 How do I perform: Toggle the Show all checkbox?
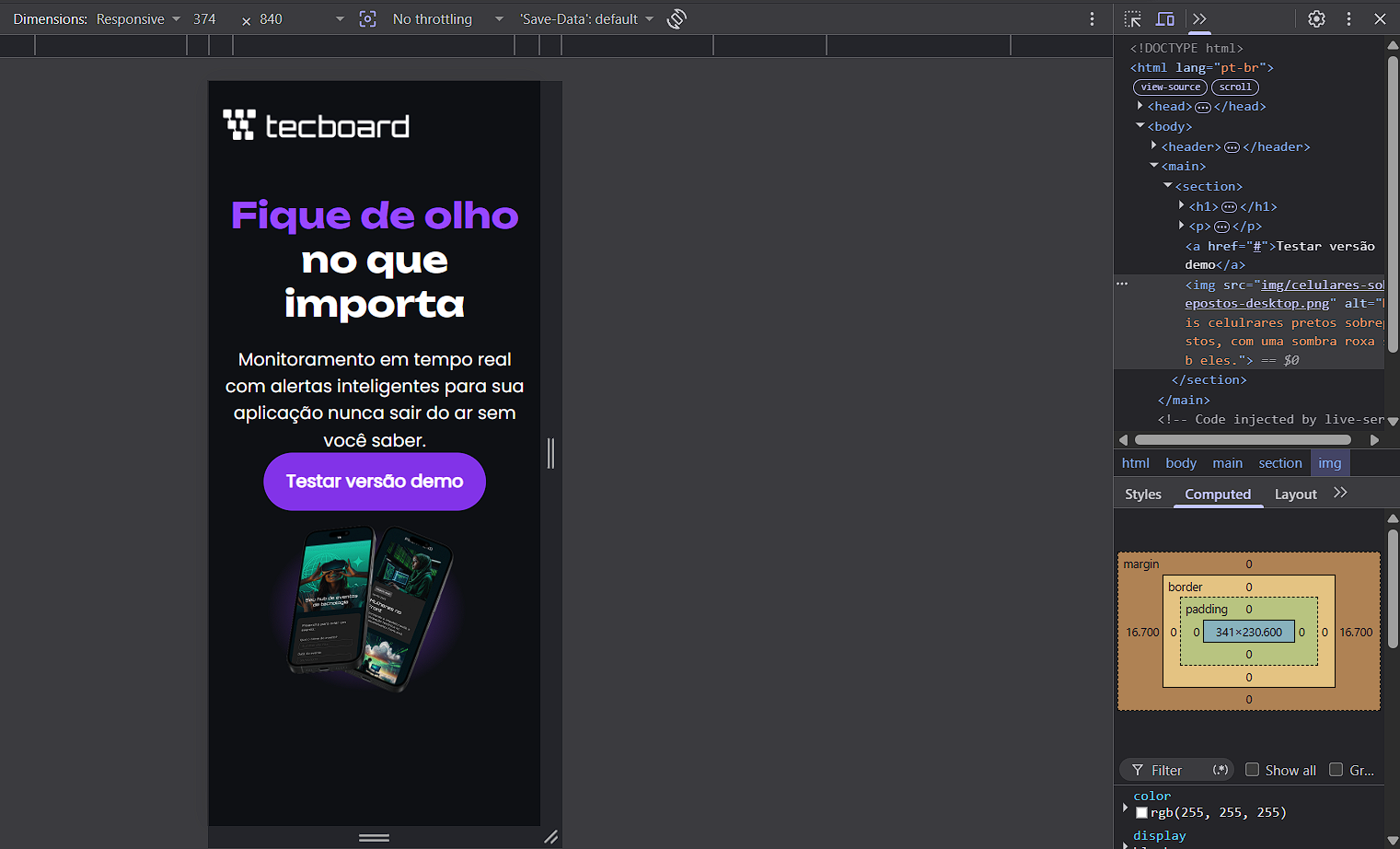[1252, 770]
